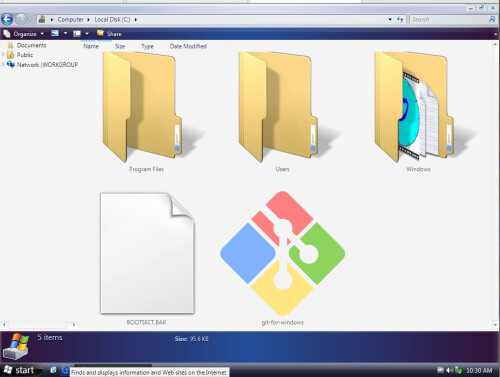Viewport: 500px width, 377px height.
Task: Select the Program Files folder icon
Action: [147, 107]
